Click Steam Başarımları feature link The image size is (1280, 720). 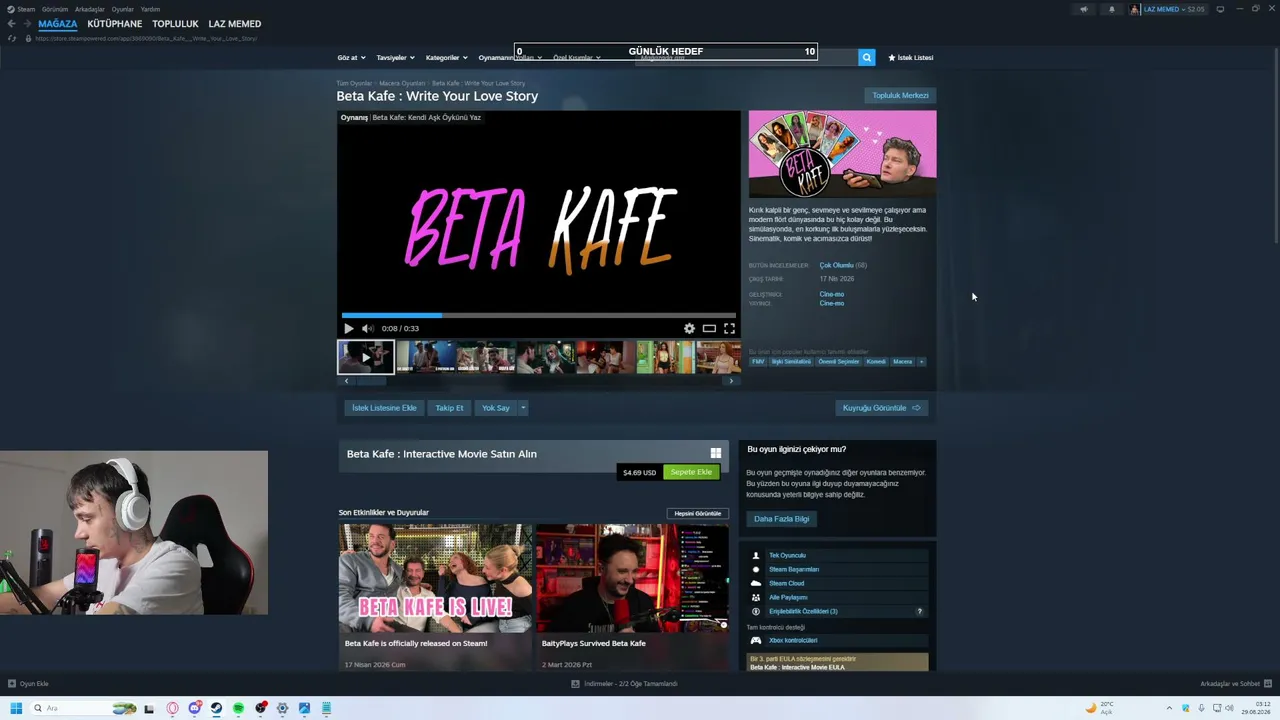click(794, 569)
